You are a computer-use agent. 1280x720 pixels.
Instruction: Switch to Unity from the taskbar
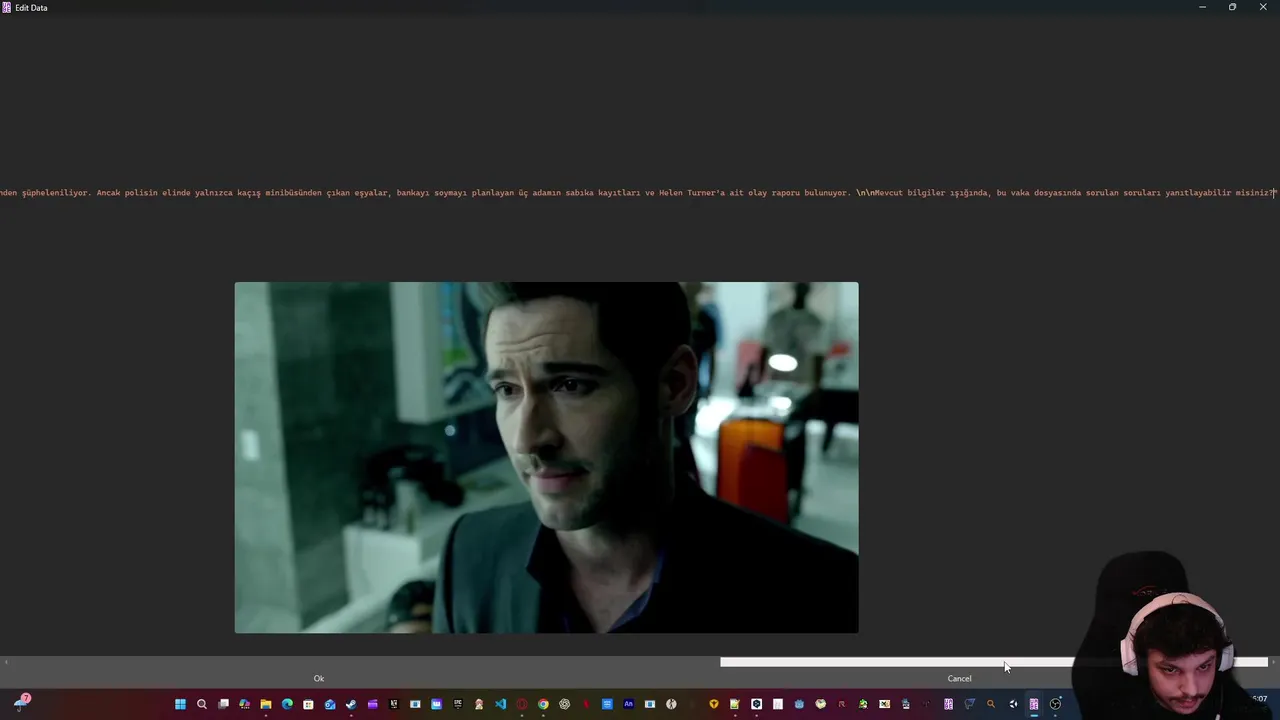tap(1013, 704)
